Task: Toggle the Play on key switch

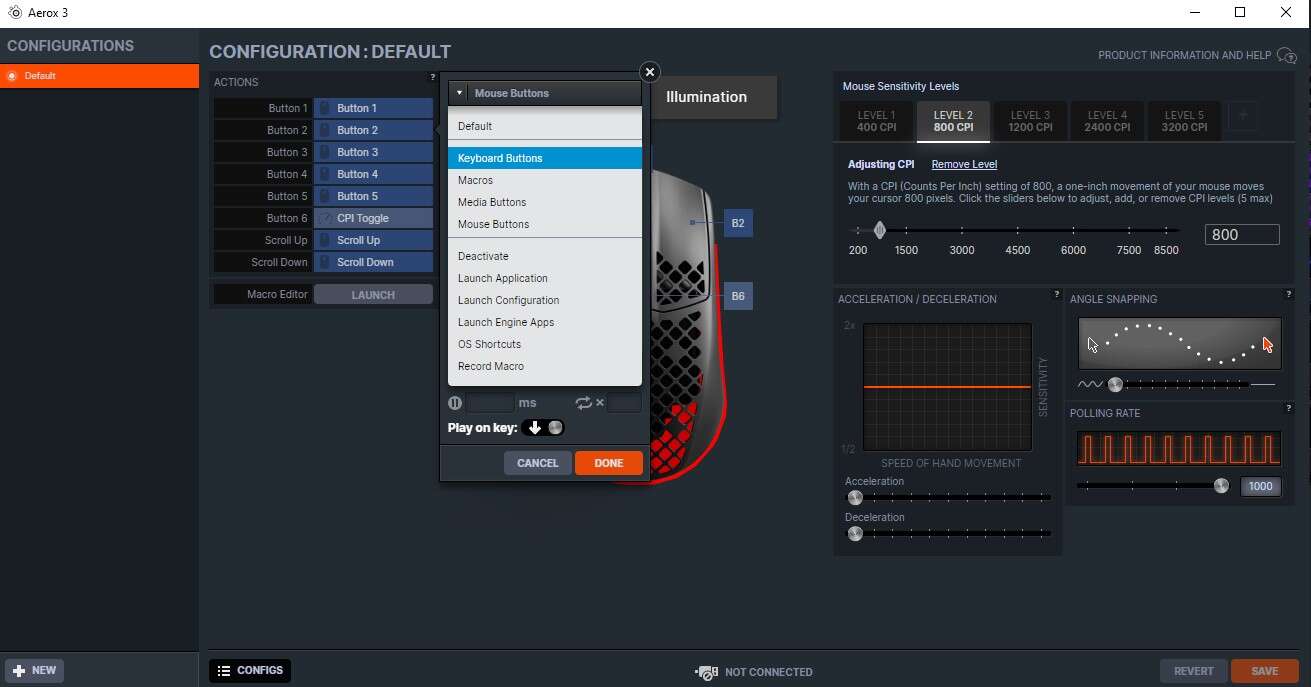Action: (544, 428)
